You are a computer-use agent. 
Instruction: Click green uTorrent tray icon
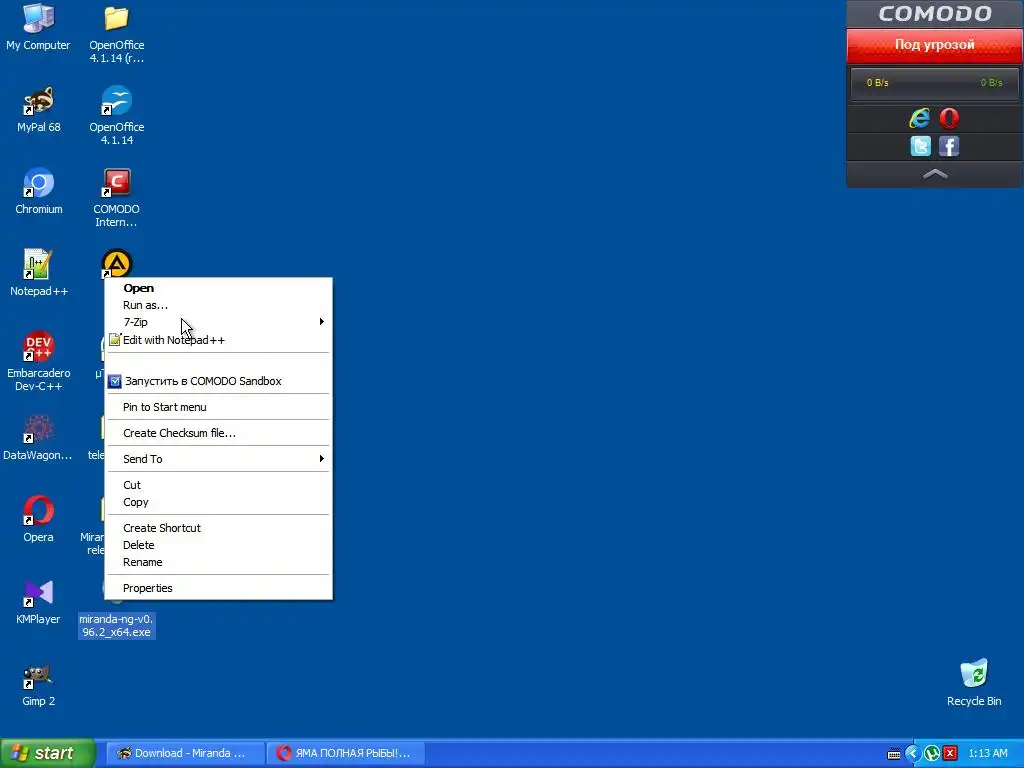932,754
